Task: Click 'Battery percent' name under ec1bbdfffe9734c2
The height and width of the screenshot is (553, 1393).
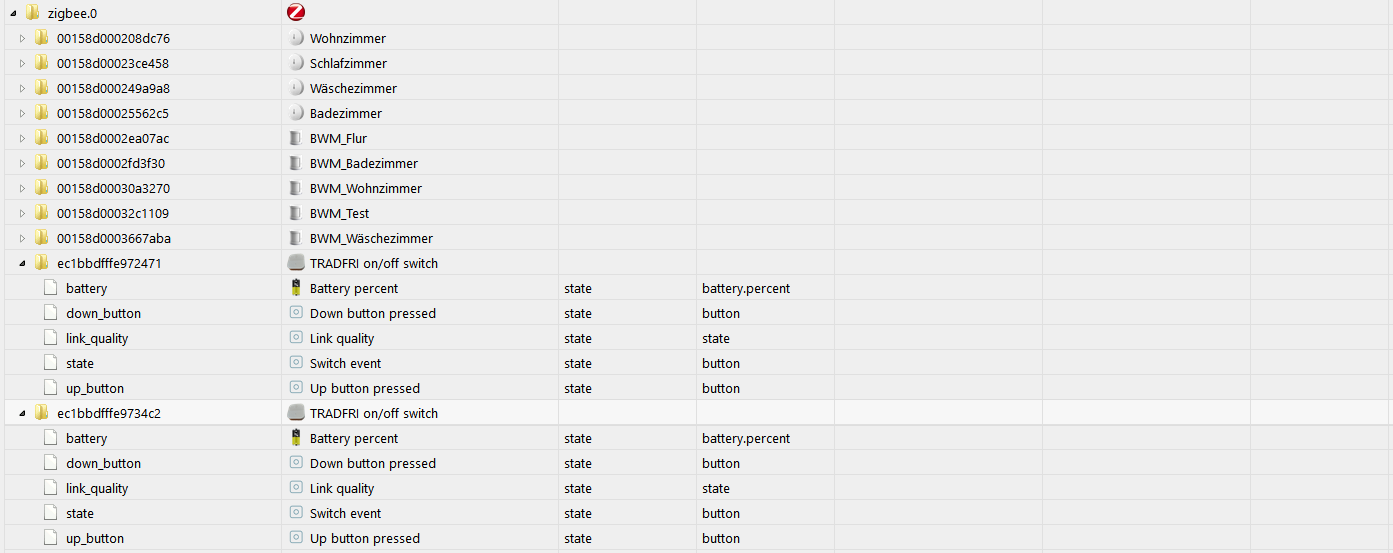Action: click(353, 438)
